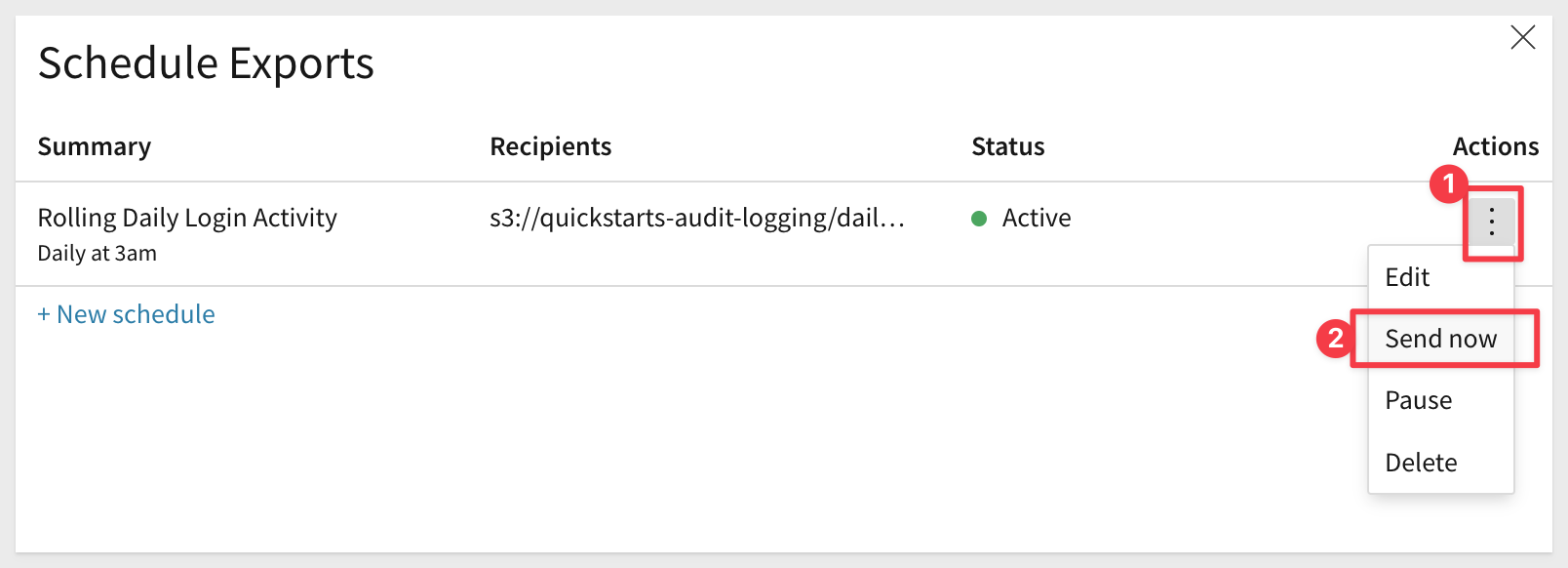The height and width of the screenshot is (568, 1568).
Task: Click the s3://quickstarts-audit-logging recipient path
Action: click(697, 218)
